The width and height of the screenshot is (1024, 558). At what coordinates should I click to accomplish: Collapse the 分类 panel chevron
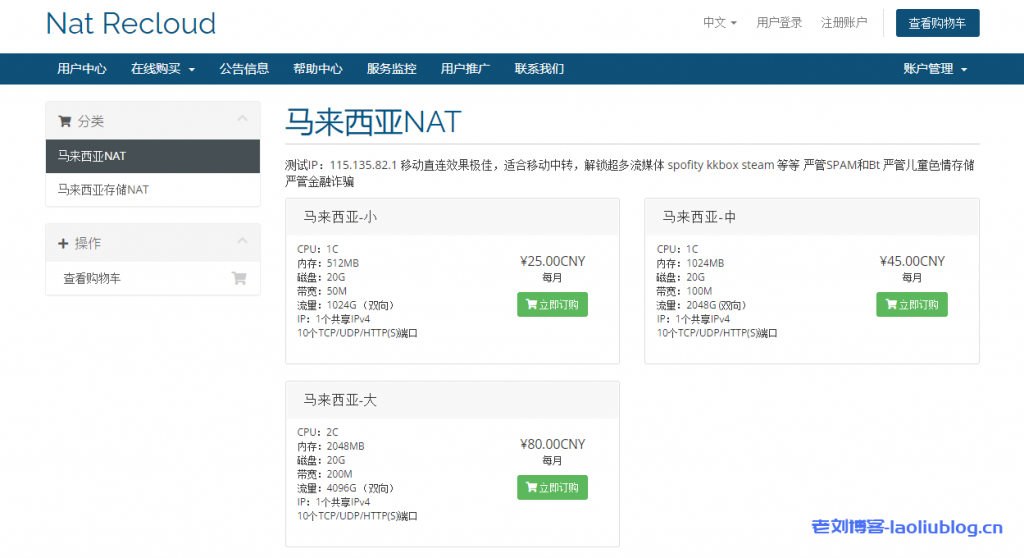click(242, 118)
